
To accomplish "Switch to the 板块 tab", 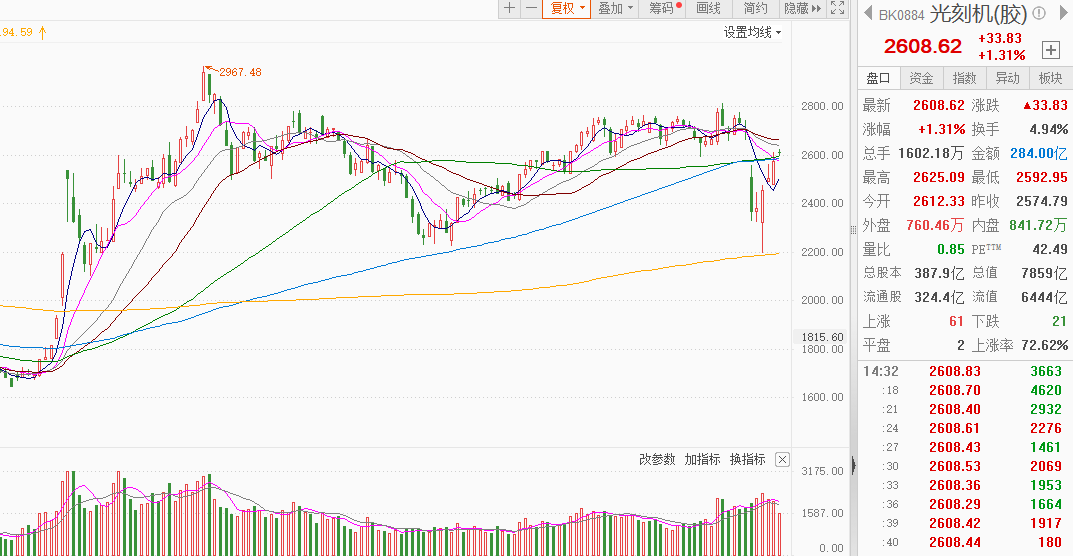I will click(x=1050, y=78).
